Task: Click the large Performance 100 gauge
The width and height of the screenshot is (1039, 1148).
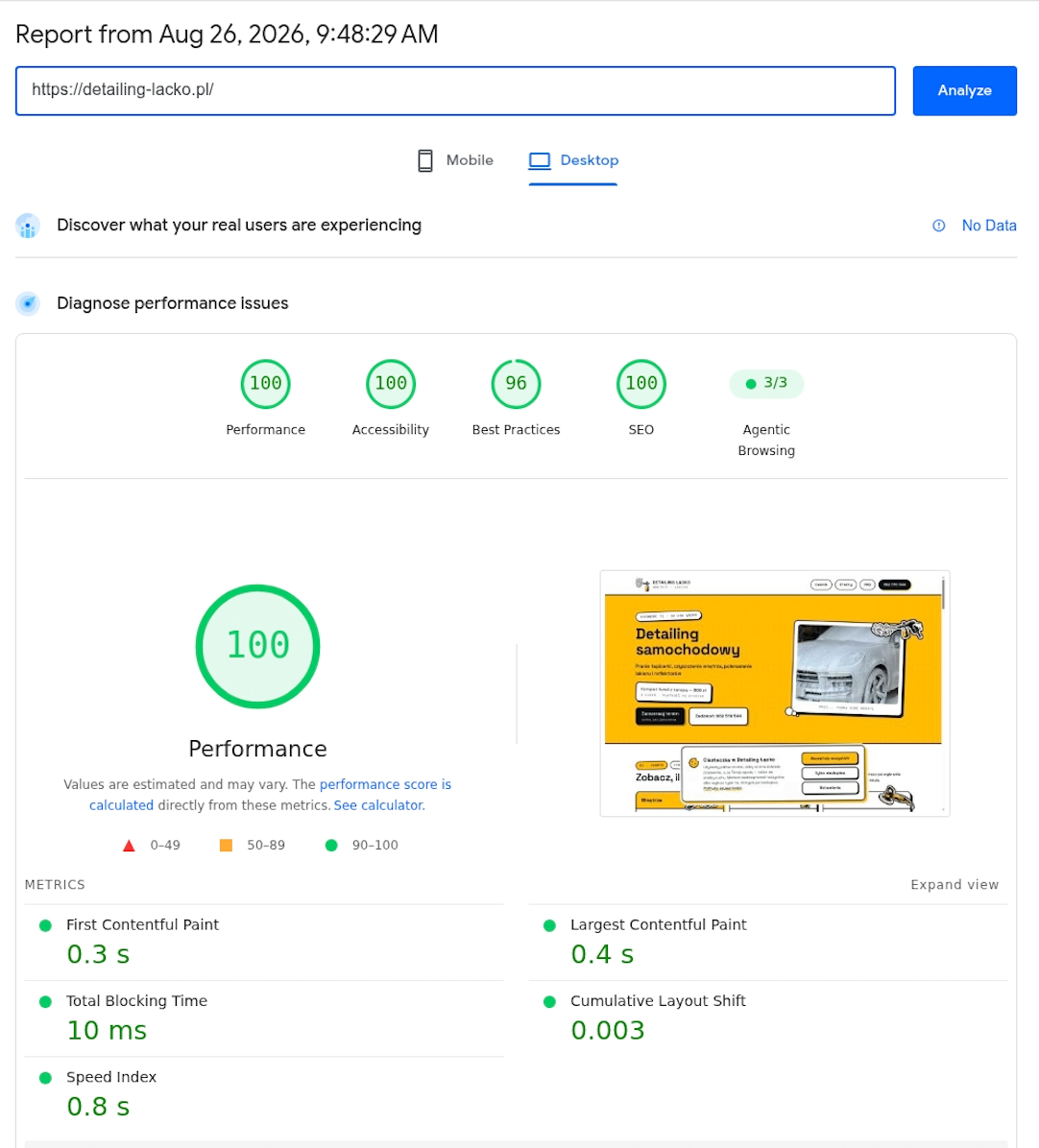Action: tap(257, 646)
